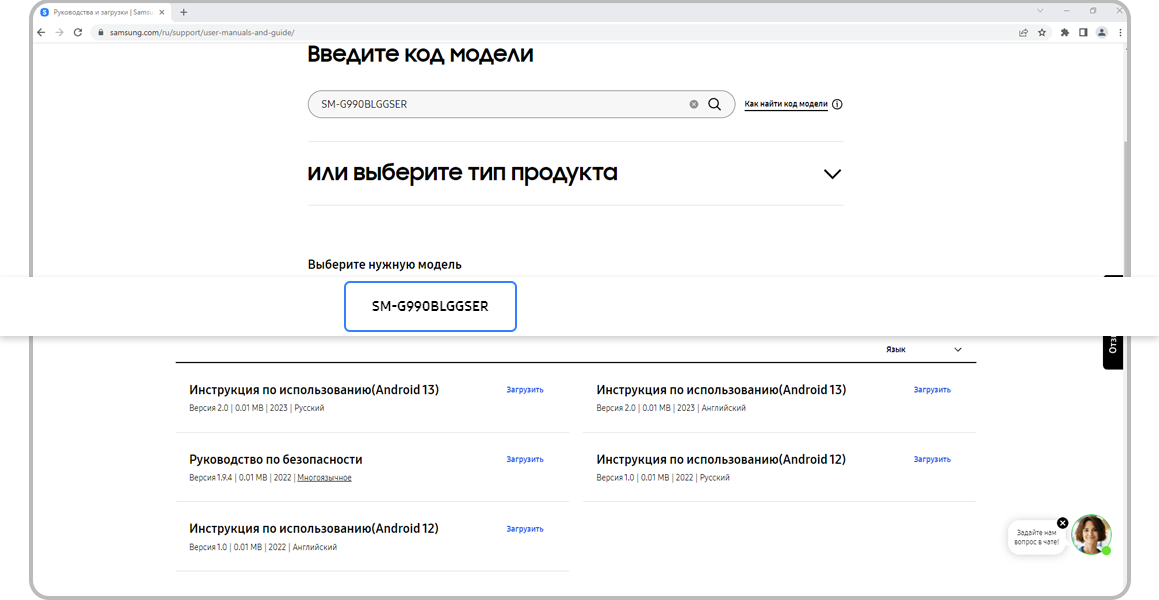Expand 'или выберите тип продукта' chevron
1159x600 pixels.
(832, 174)
